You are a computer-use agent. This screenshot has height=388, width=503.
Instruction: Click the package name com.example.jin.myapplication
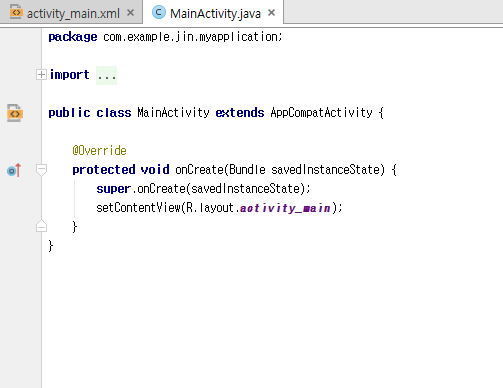(190, 37)
